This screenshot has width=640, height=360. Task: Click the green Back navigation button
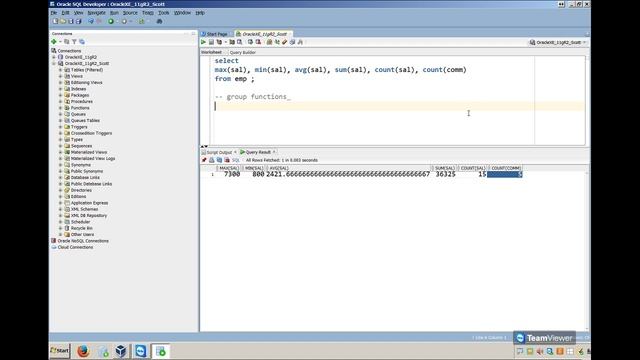click(111, 21)
